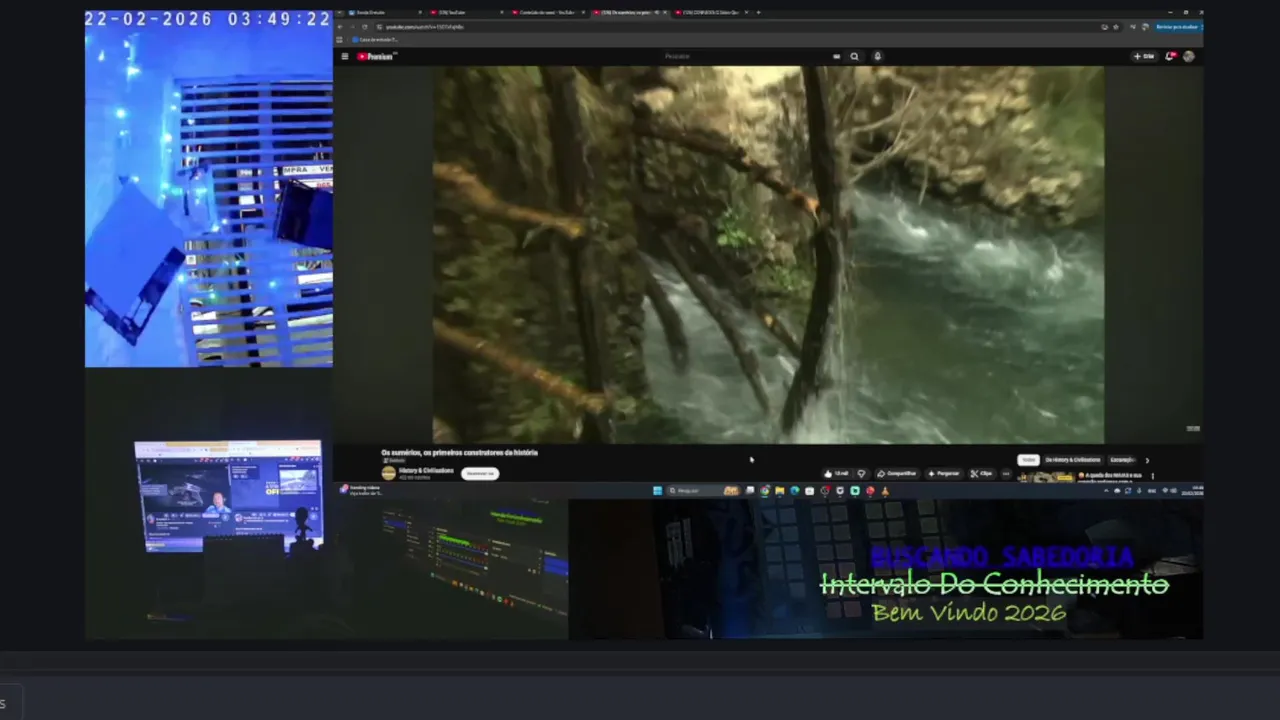Open the browser extensions icon

click(1133, 27)
